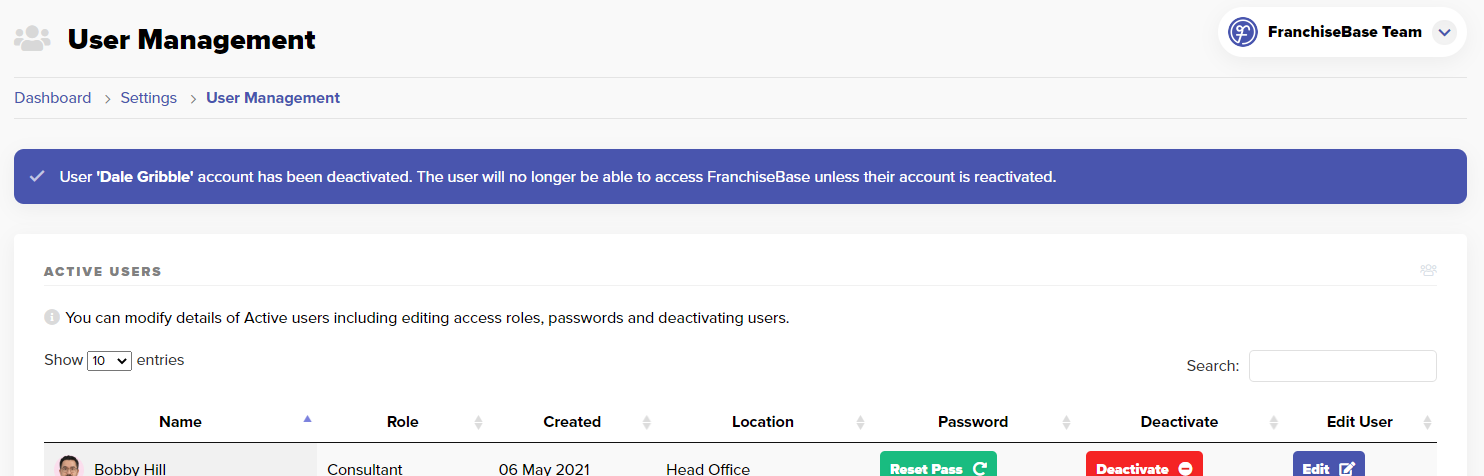Sort table by Name column arrow
The width and height of the screenshot is (1484, 476).
pos(307,419)
